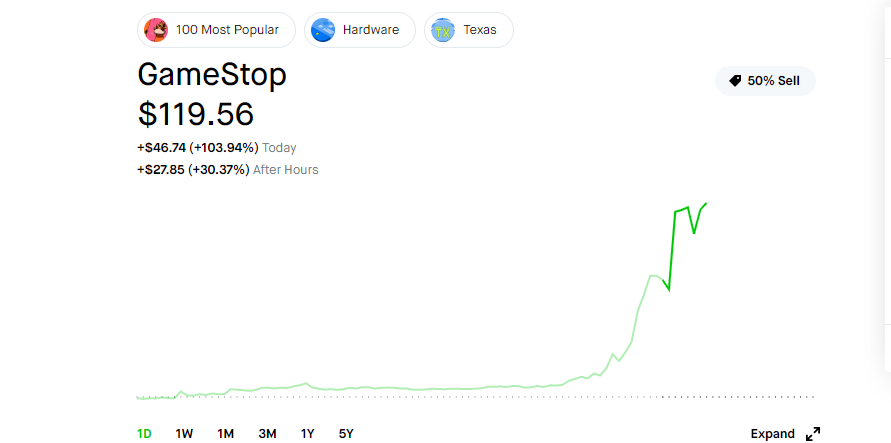Click the chart's bright green after-hours peak
This screenshot has height=443, width=891.
705,204
